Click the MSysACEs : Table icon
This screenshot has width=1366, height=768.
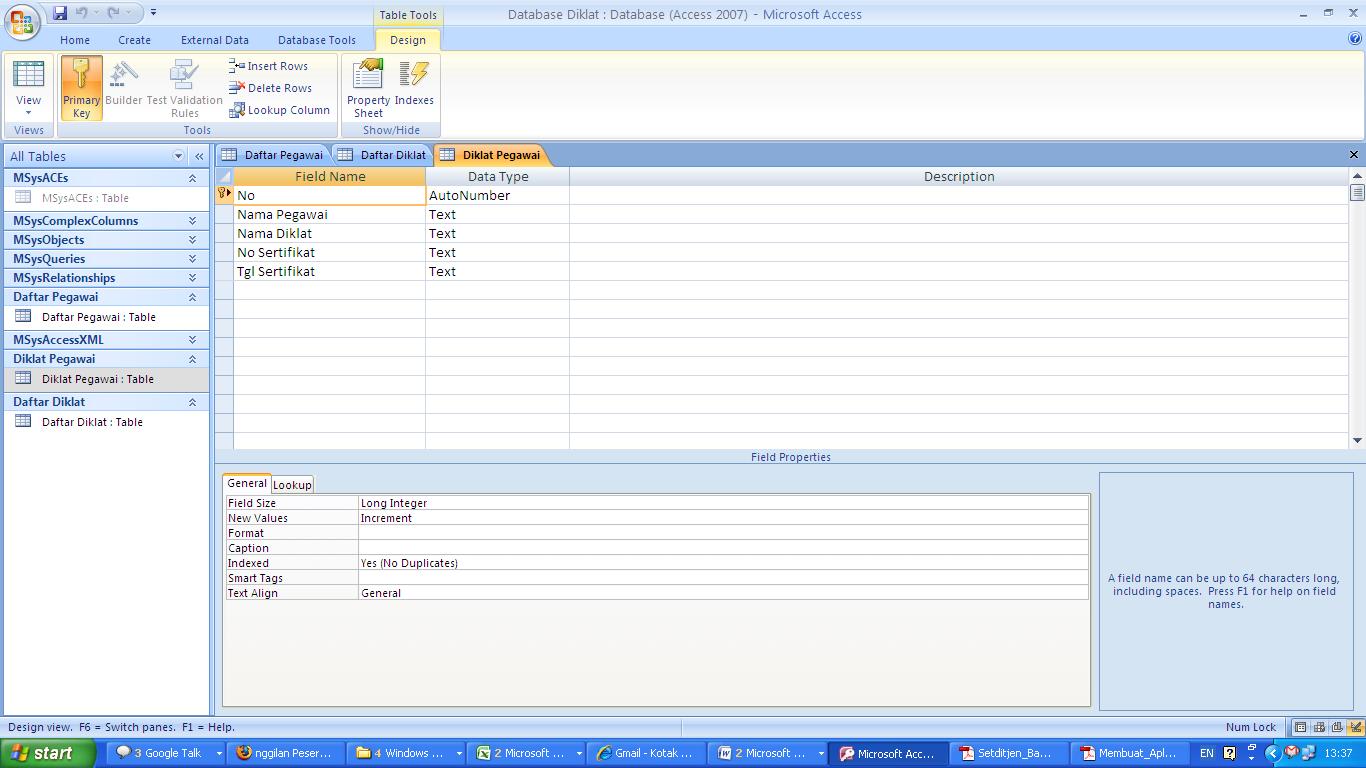[x=23, y=198]
